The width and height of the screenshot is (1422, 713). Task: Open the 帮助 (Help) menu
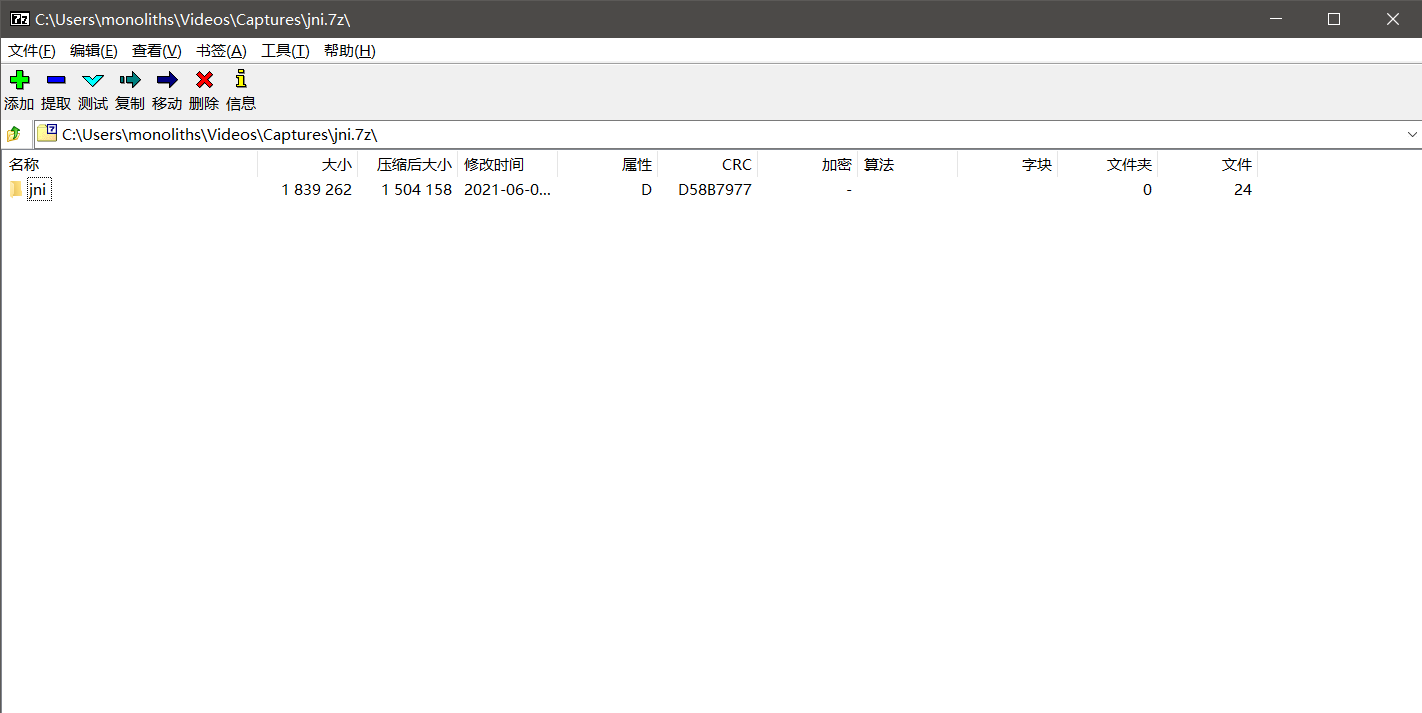(349, 50)
